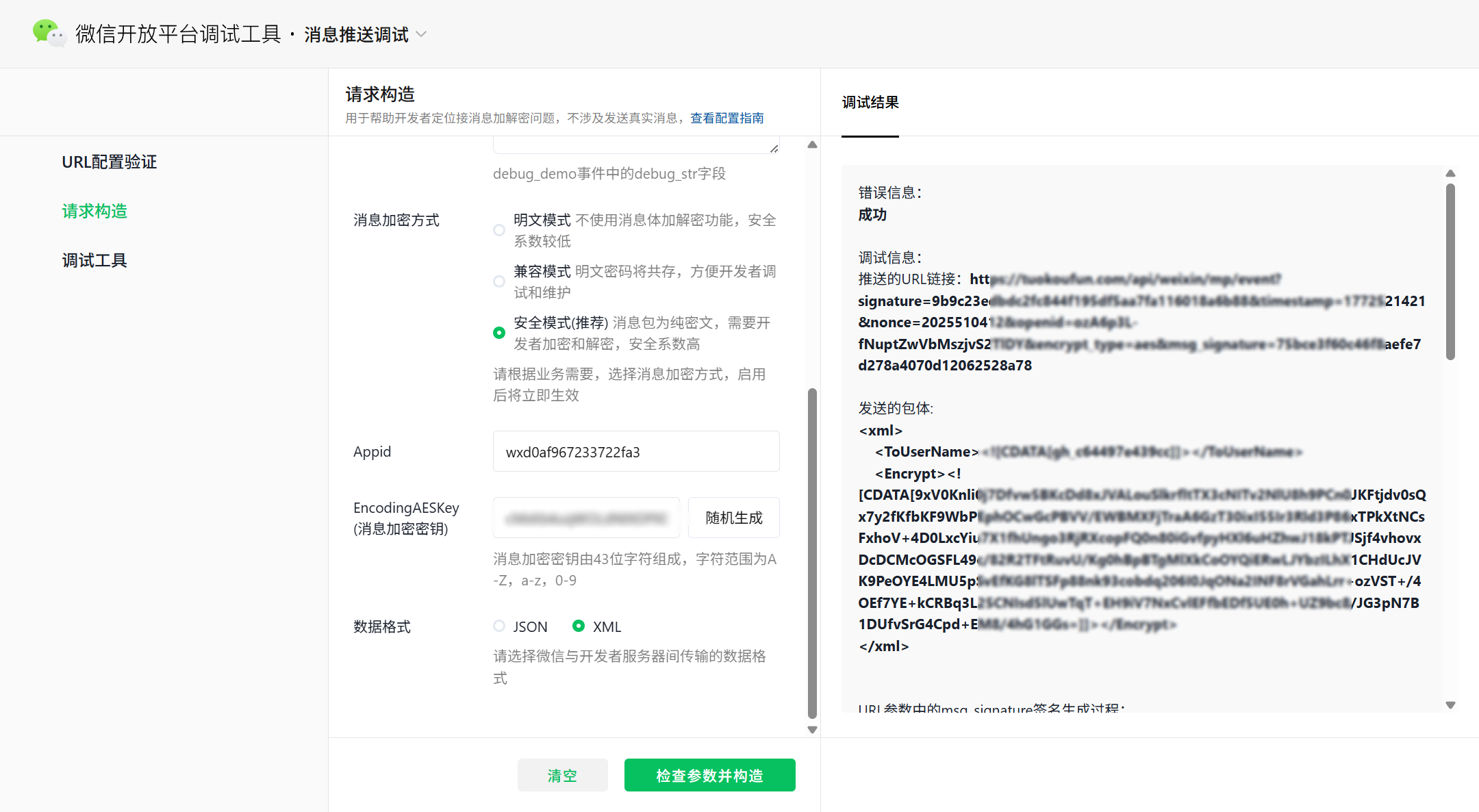Click result panel scroll-down arrow

(x=1450, y=705)
